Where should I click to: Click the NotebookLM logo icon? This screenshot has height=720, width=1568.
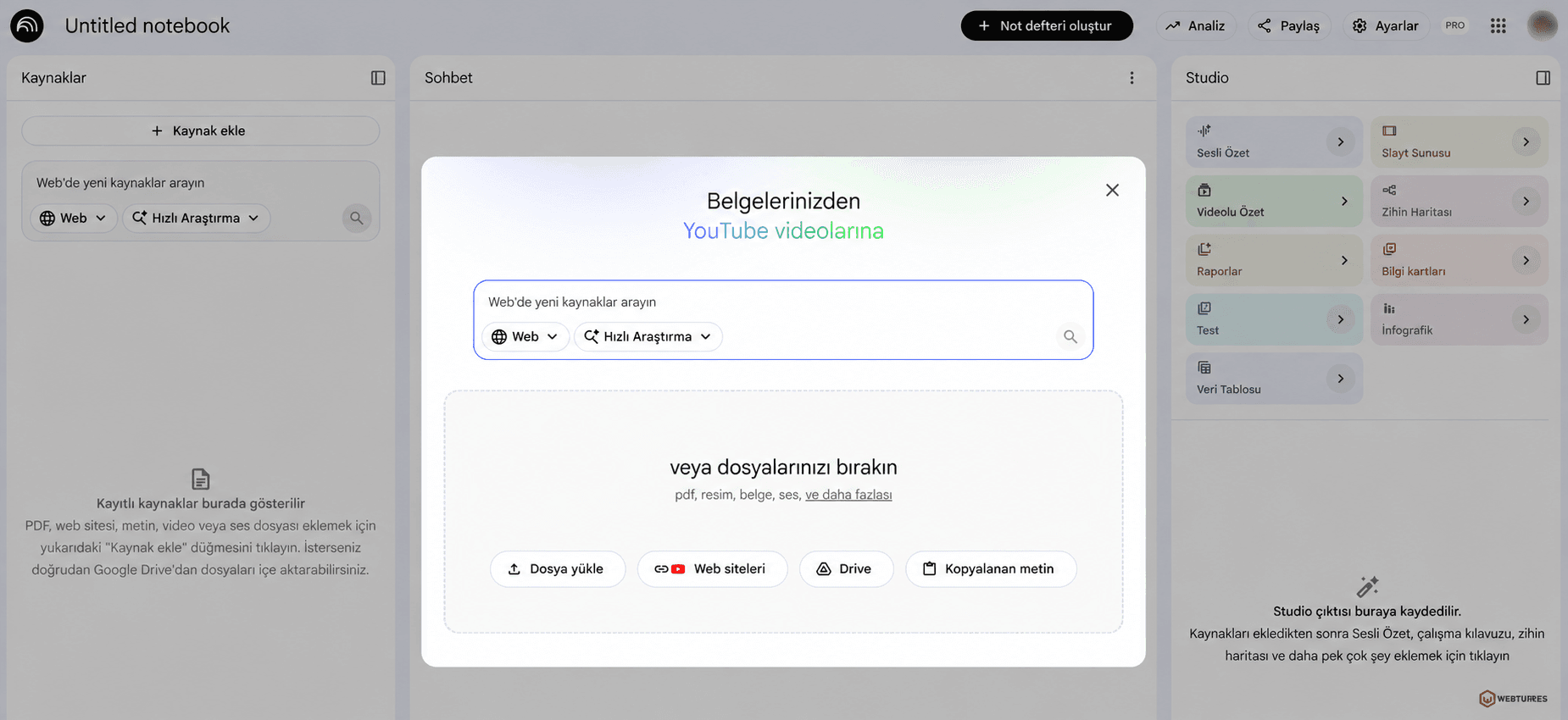click(x=27, y=25)
